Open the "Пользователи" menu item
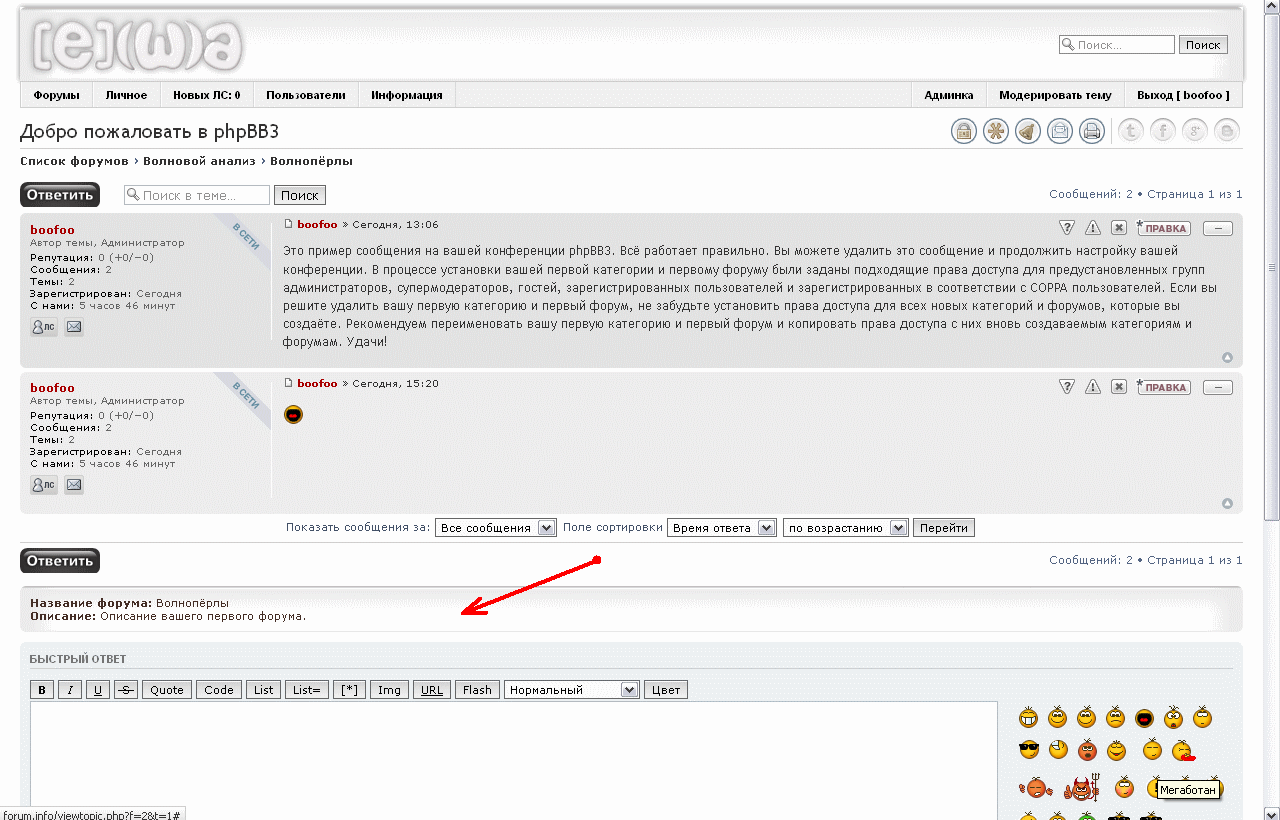 (x=305, y=95)
